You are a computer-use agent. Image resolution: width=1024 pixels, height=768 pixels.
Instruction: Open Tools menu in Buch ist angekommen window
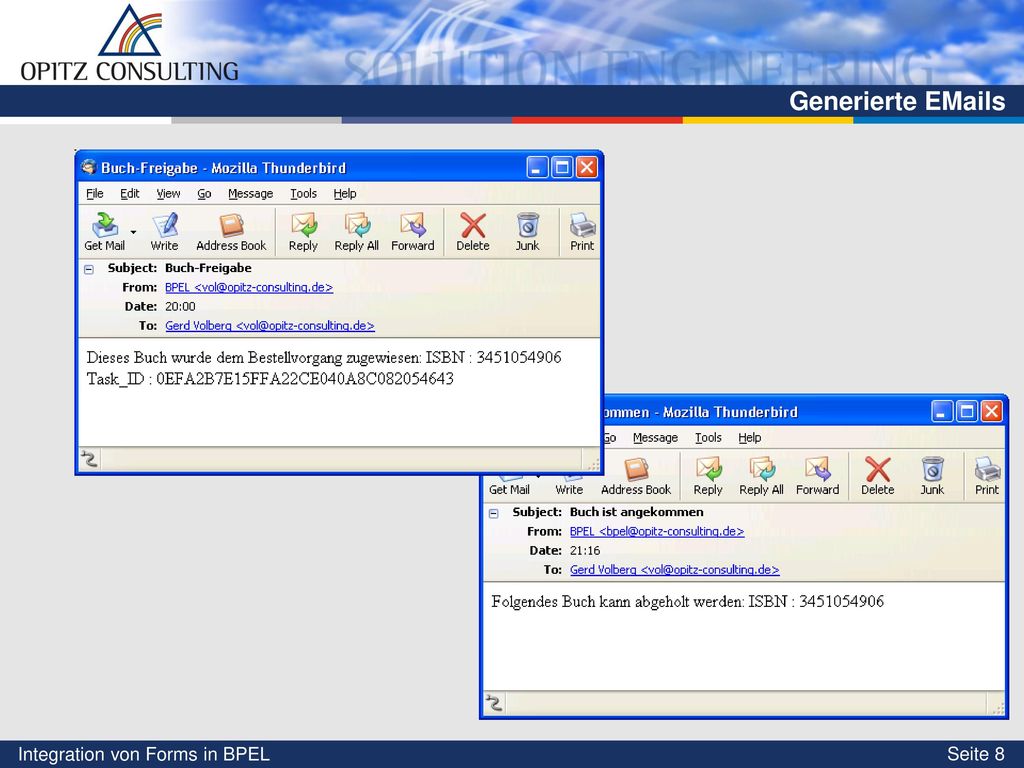708,438
